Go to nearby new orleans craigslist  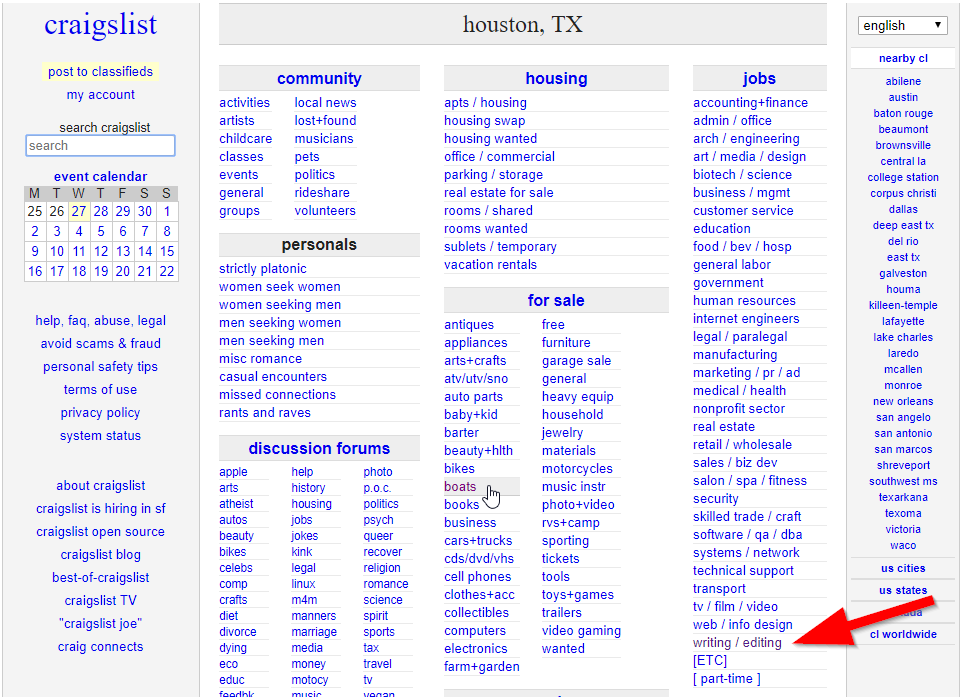903,401
